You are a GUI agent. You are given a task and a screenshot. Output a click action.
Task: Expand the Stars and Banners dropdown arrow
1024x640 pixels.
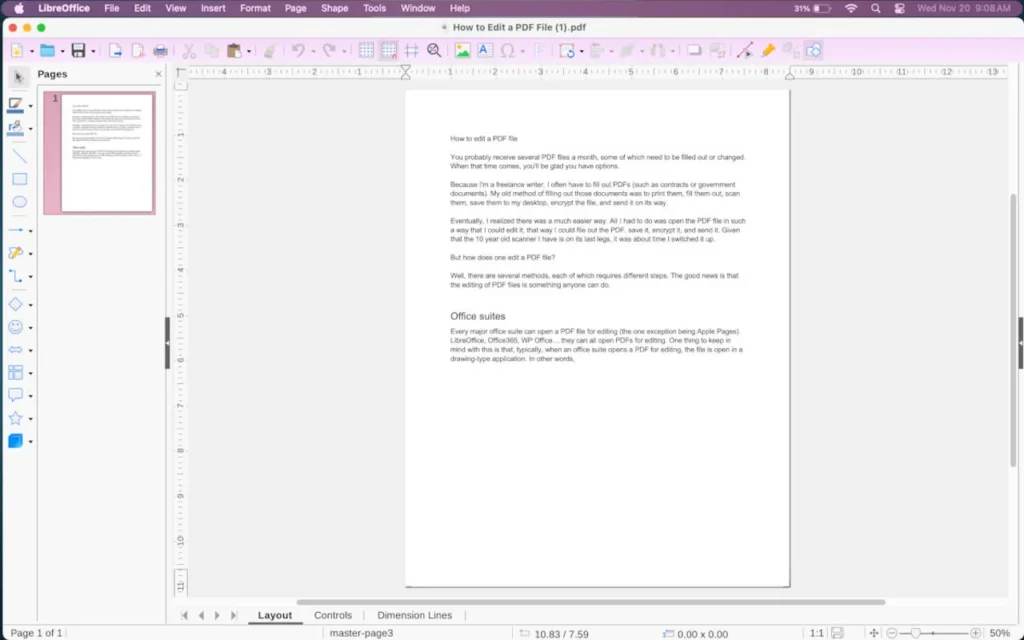[x=30, y=419]
